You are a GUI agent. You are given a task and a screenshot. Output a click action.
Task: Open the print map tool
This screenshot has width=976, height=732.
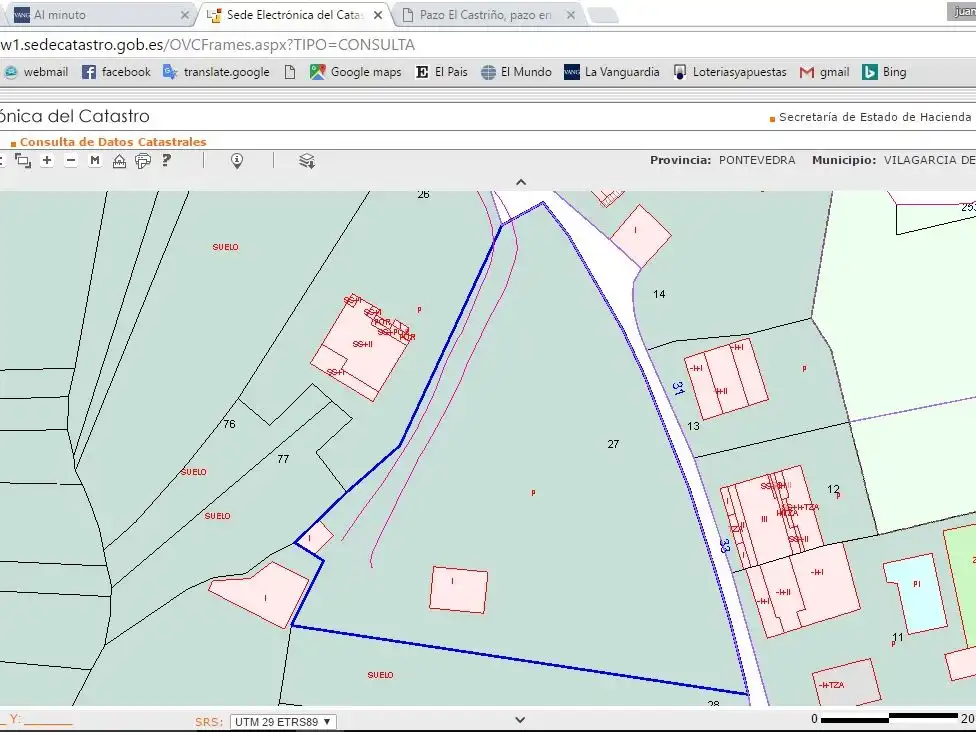[x=143, y=161]
